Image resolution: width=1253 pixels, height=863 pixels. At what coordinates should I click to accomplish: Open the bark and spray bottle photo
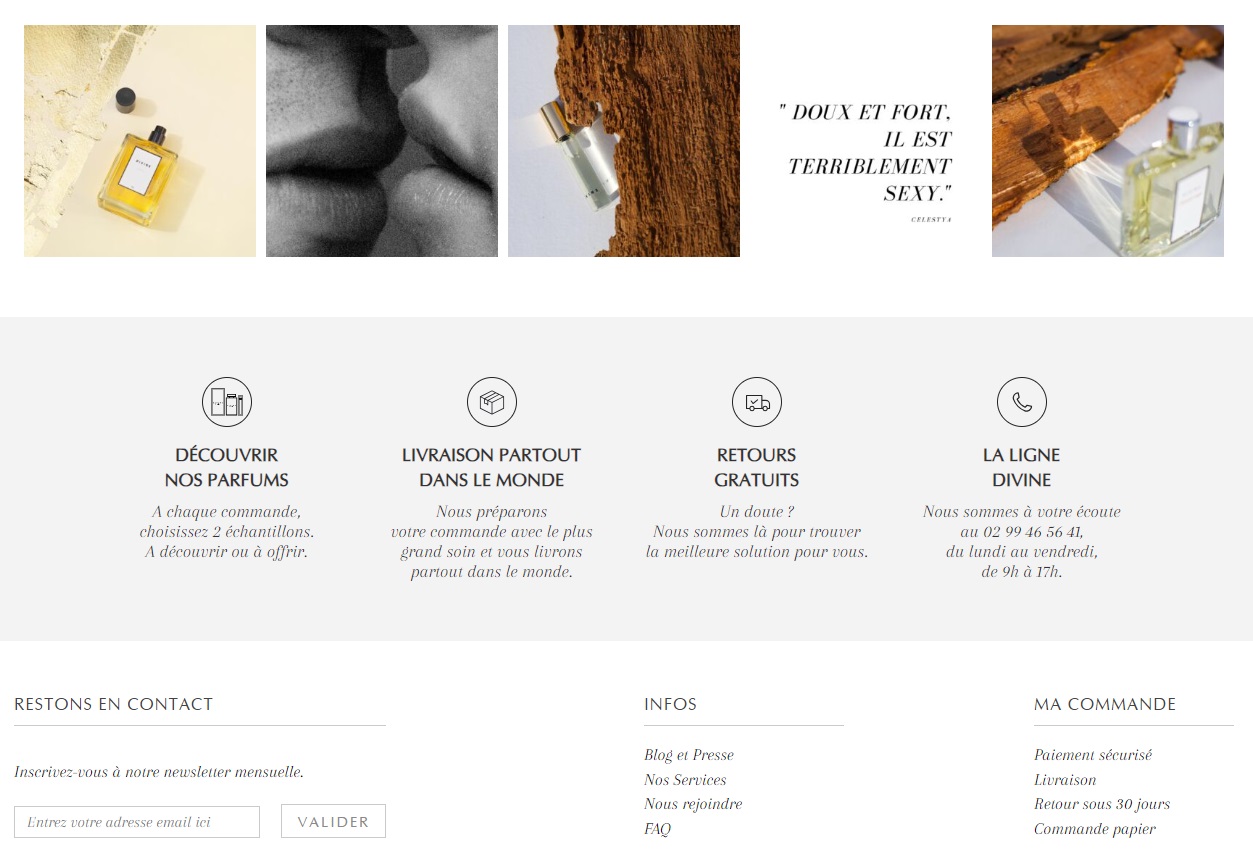coord(624,141)
